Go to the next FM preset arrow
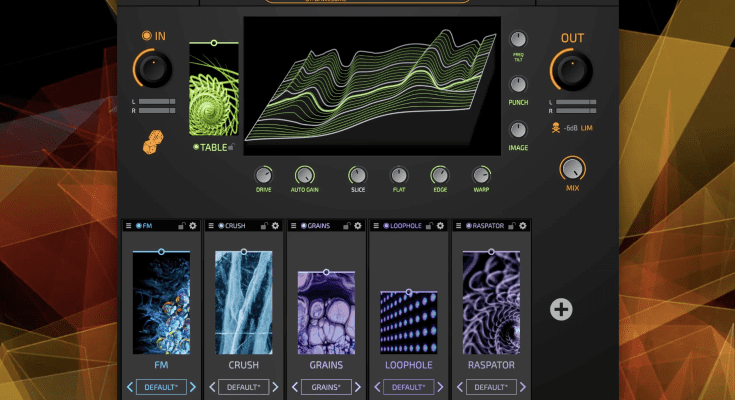Viewport: 735px width, 400px height. tap(193, 387)
